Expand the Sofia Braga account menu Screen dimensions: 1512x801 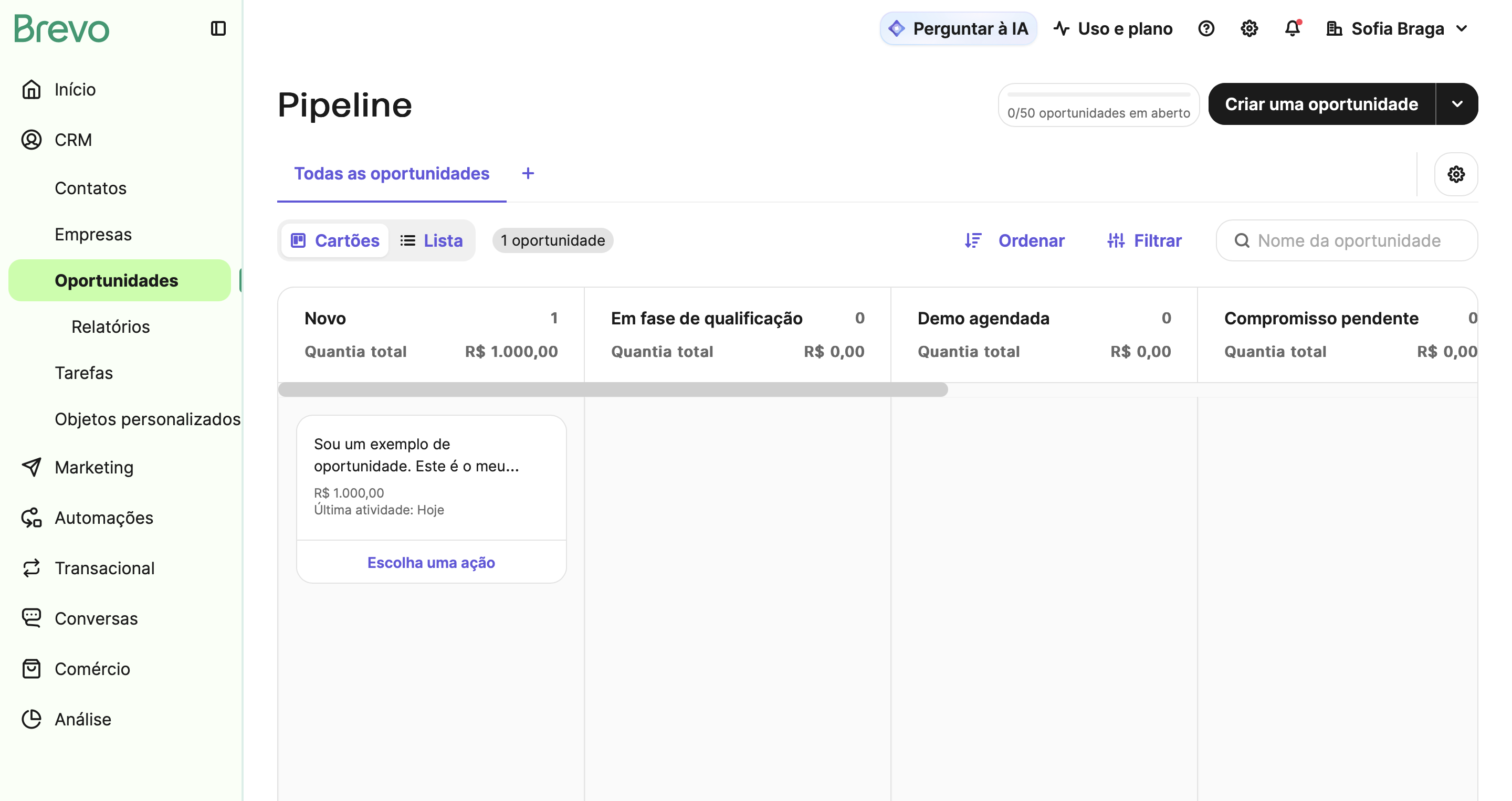pyautogui.click(x=1462, y=28)
